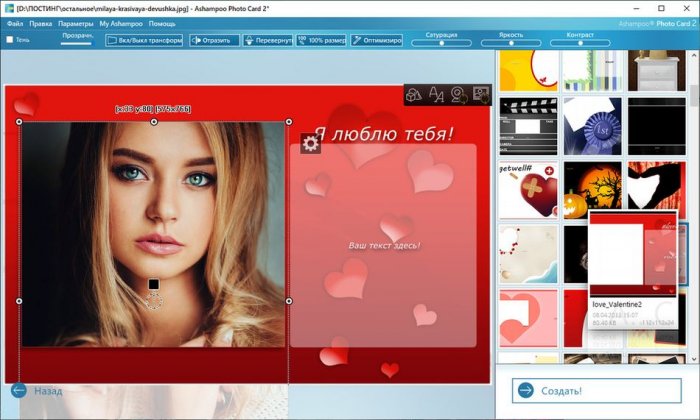
Task: Adjust the Яркость brightness slider
Action: tap(511, 43)
